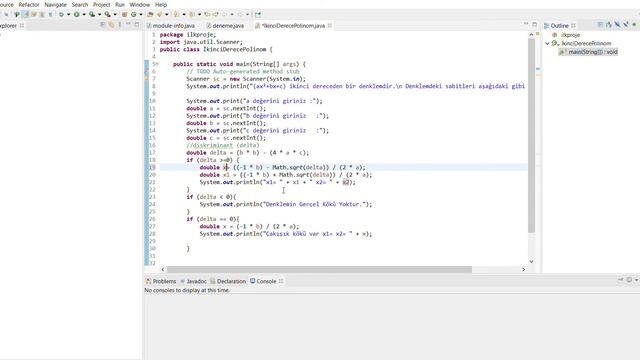Maximize the Package Explorer panel
This screenshot has height=360, width=640.
[x=137, y=24]
